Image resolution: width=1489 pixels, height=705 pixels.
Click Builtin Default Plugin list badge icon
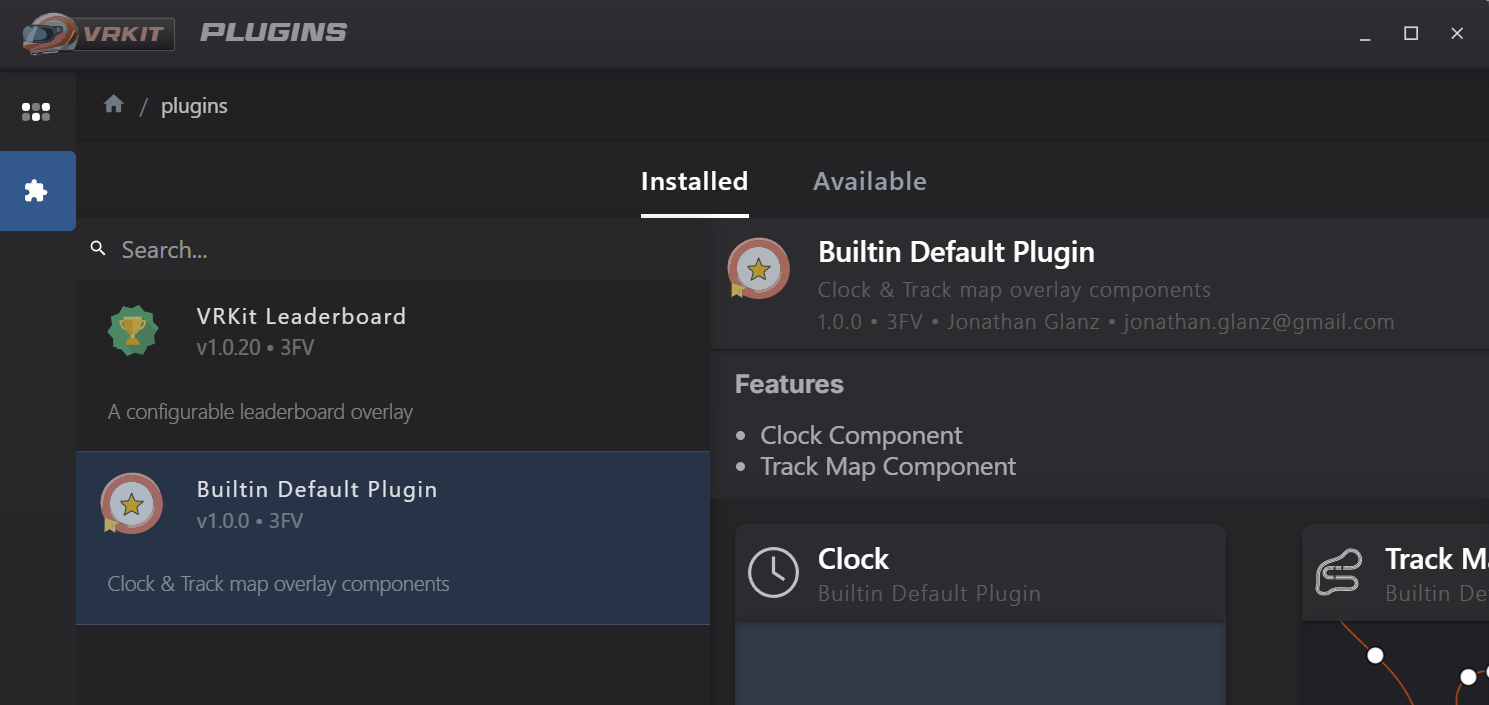(131, 503)
